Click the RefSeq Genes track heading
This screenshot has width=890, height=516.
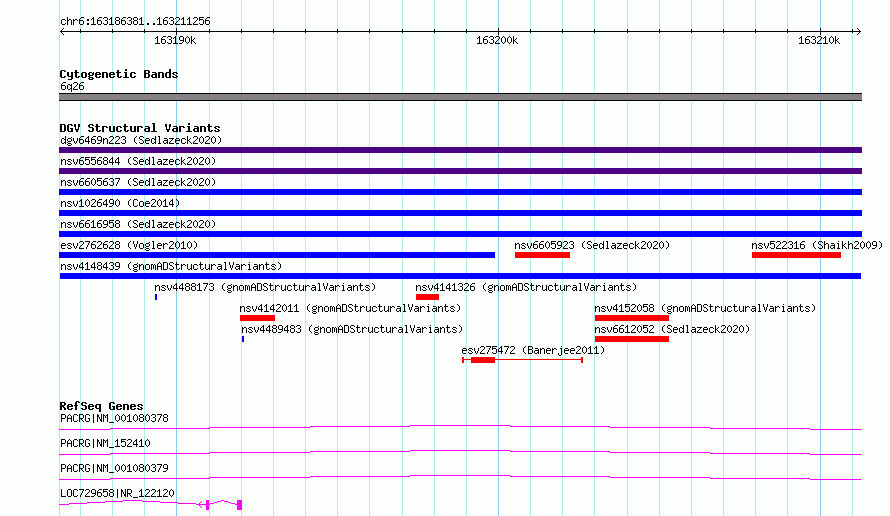pyautogui.click(x=101, y=406)
